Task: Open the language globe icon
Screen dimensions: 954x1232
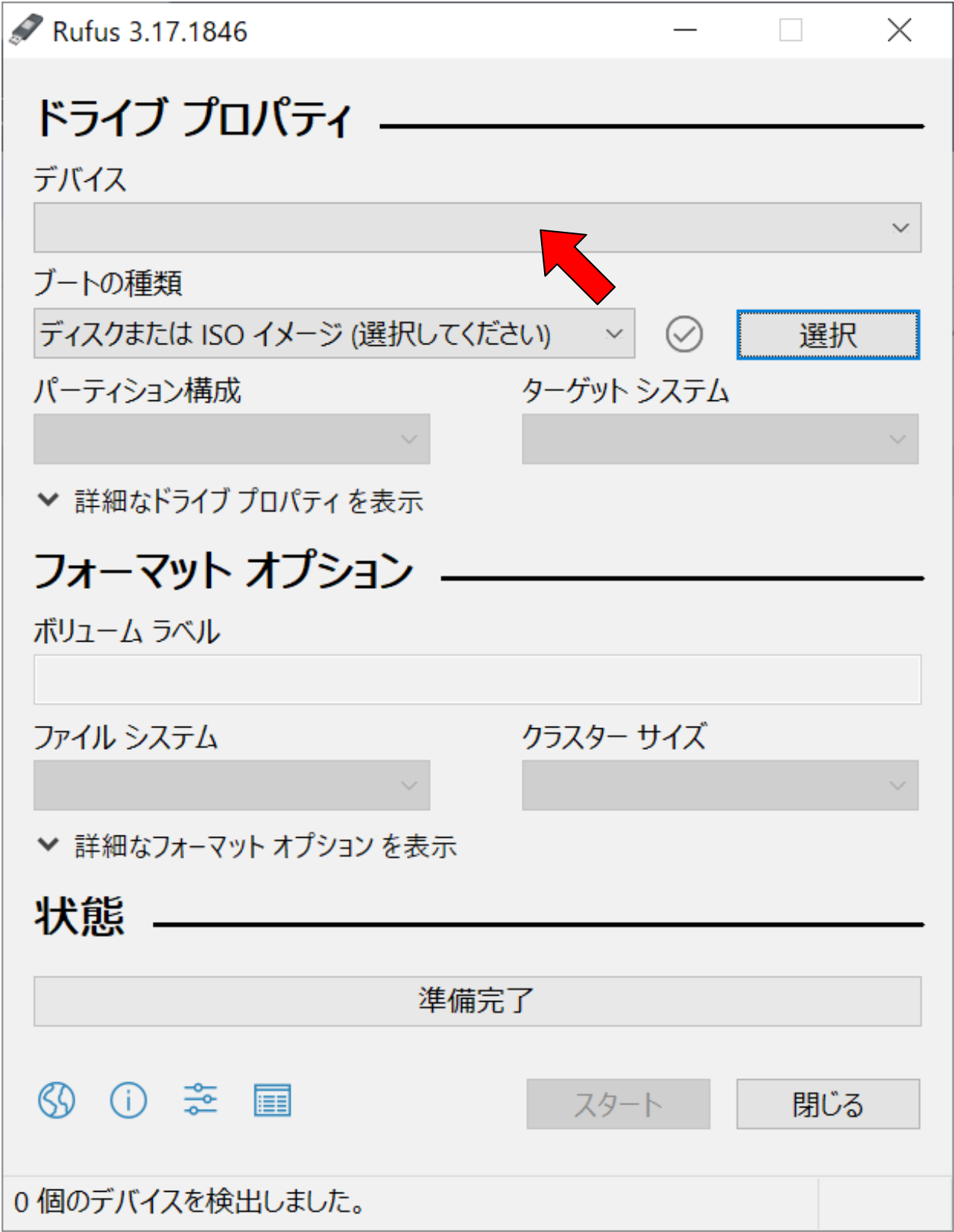Action: pyautogui.click(x=57, y=1100)
